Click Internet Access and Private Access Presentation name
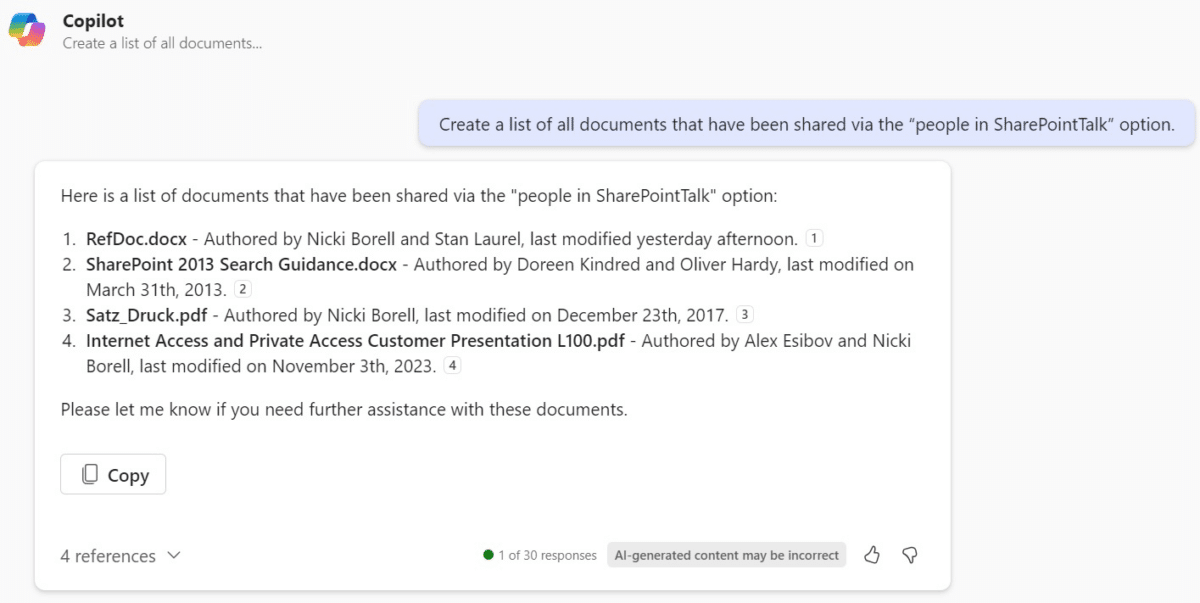This screenshot has height=603, width=1200. pyautogui.click(x=355, y=341)
